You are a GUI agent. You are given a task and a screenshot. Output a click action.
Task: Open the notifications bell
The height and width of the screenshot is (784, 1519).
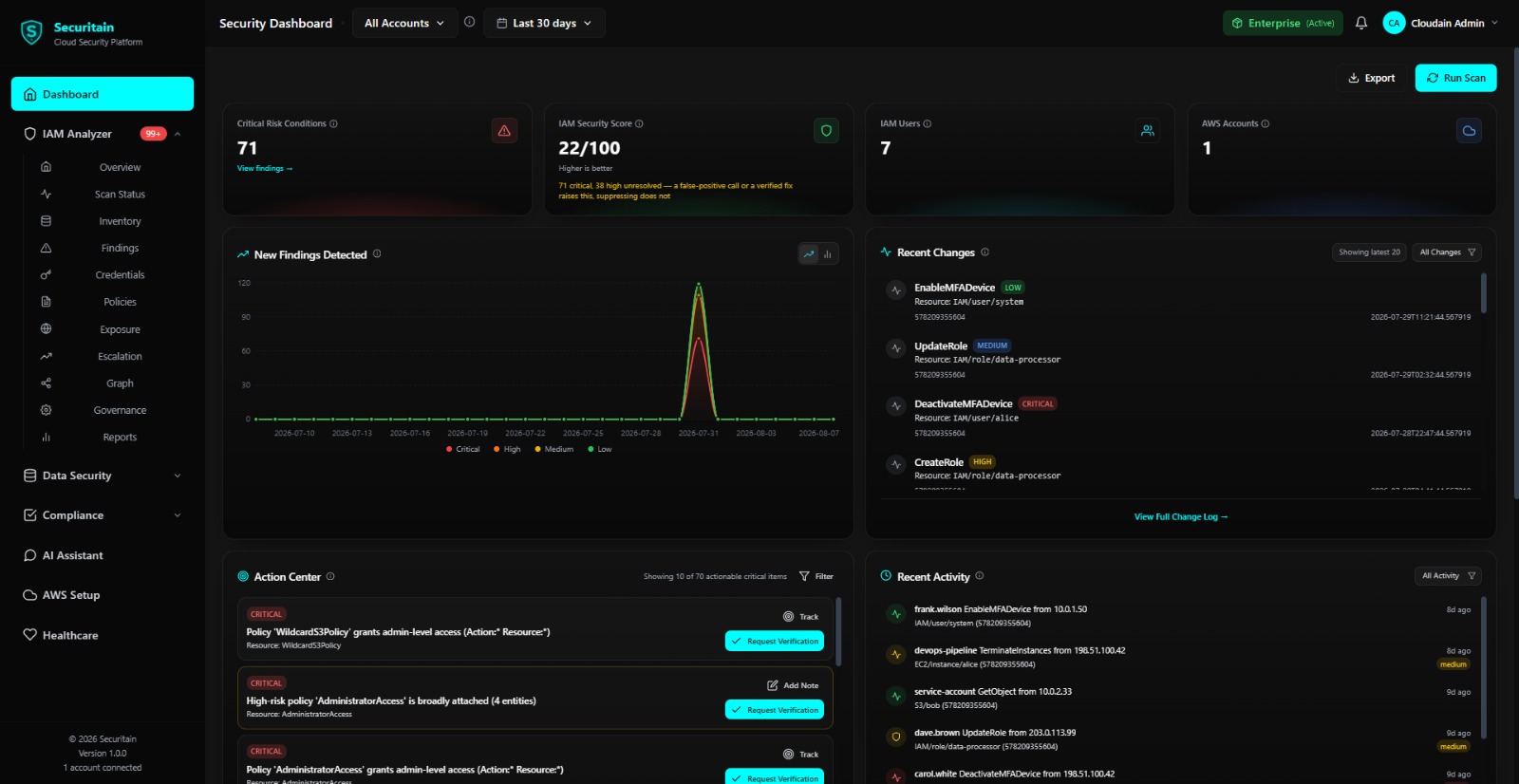pos(1361,23)
